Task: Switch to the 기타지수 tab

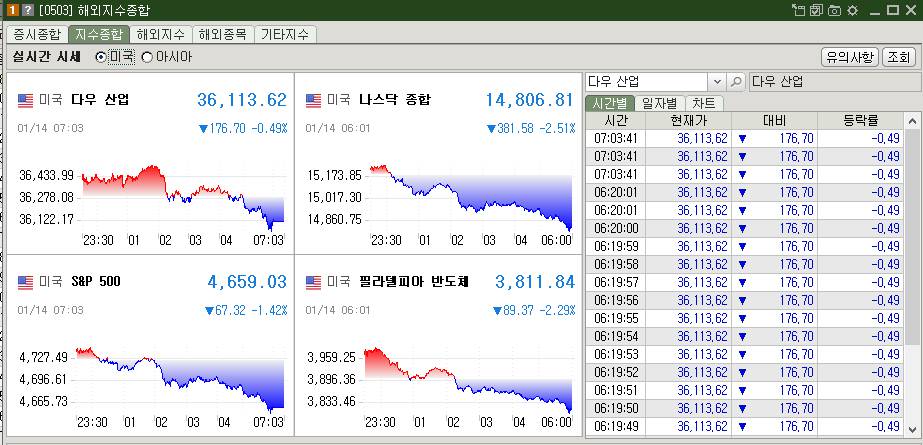Action: 285,34
